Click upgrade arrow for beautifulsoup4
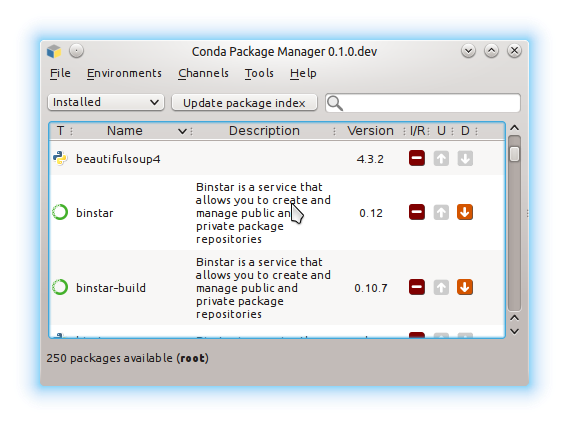Image resolution: width=569 pixels, height=426 pixels. point(441,159)
